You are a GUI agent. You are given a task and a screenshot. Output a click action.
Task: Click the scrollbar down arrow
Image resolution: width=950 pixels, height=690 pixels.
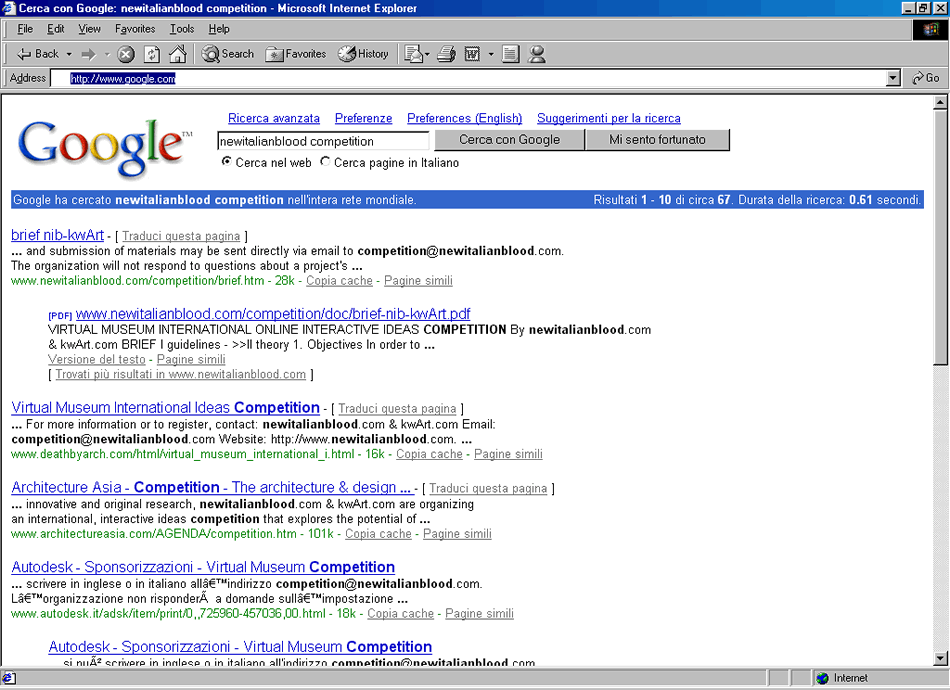coord(940,658)
